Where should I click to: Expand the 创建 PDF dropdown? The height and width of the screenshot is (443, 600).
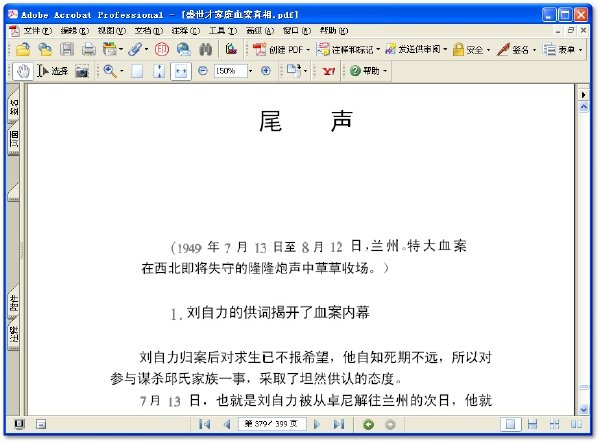(308, 50)
